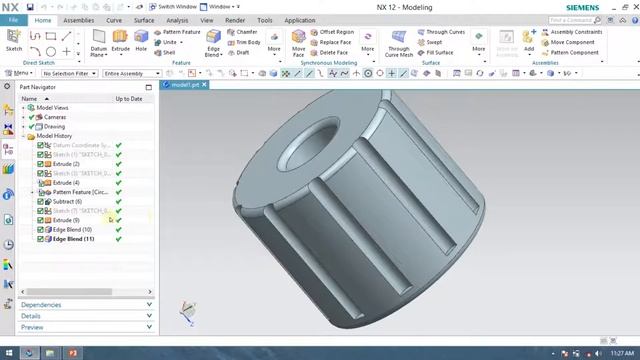Open File Explorer from the taskbar
Image resolution: width=640 pixels, height=360 pixels.
point(50,353)
